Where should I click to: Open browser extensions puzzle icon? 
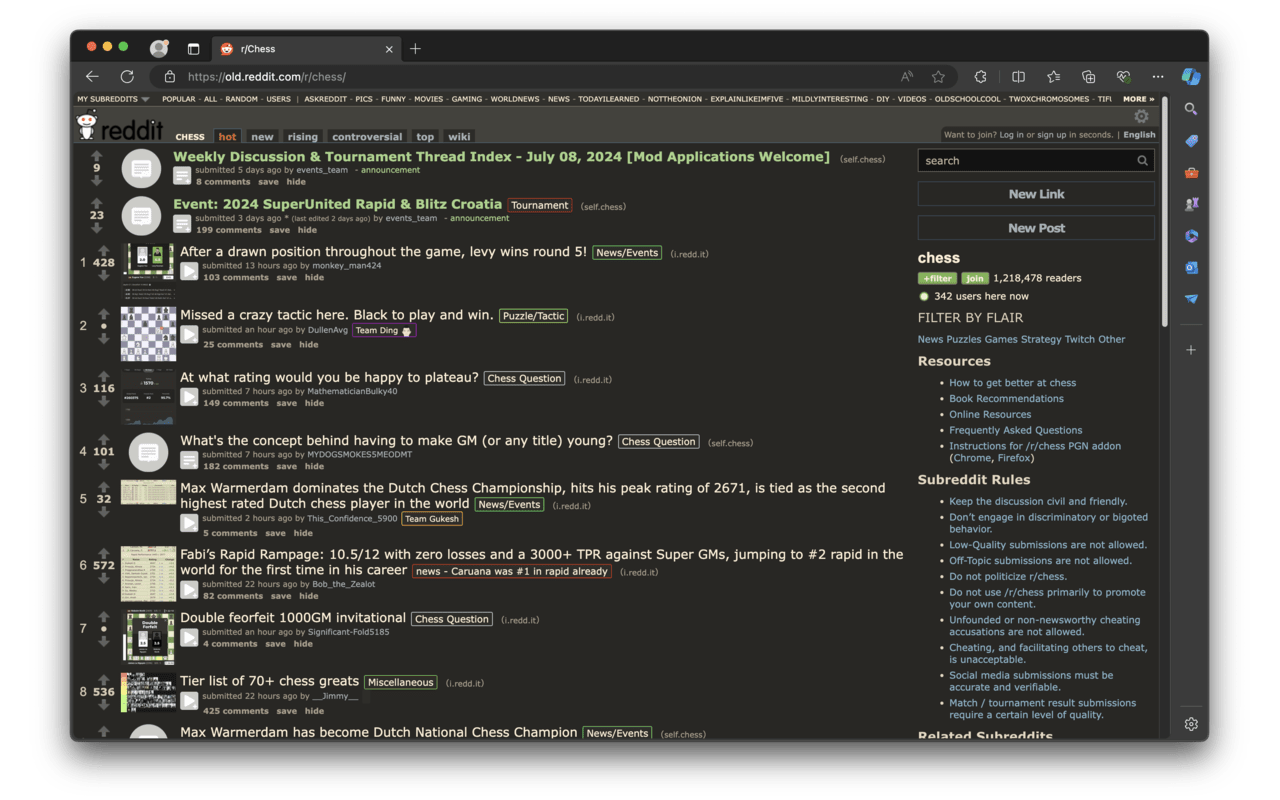tap(980, 76)
